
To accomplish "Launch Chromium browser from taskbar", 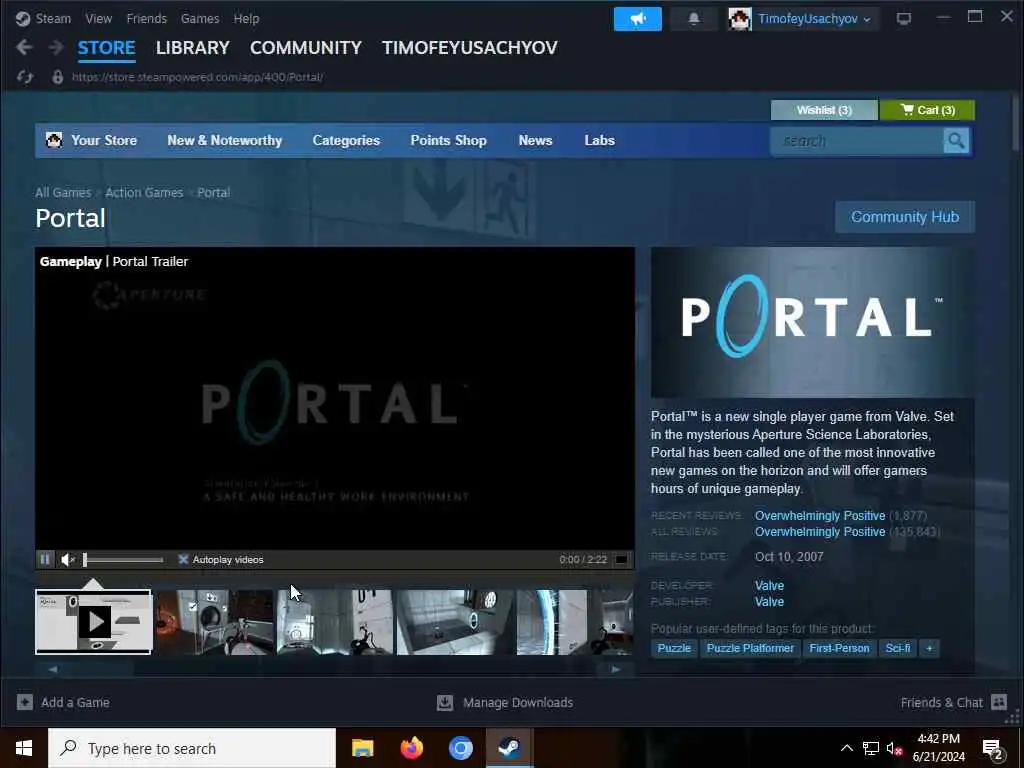I will tap(460, 748).
